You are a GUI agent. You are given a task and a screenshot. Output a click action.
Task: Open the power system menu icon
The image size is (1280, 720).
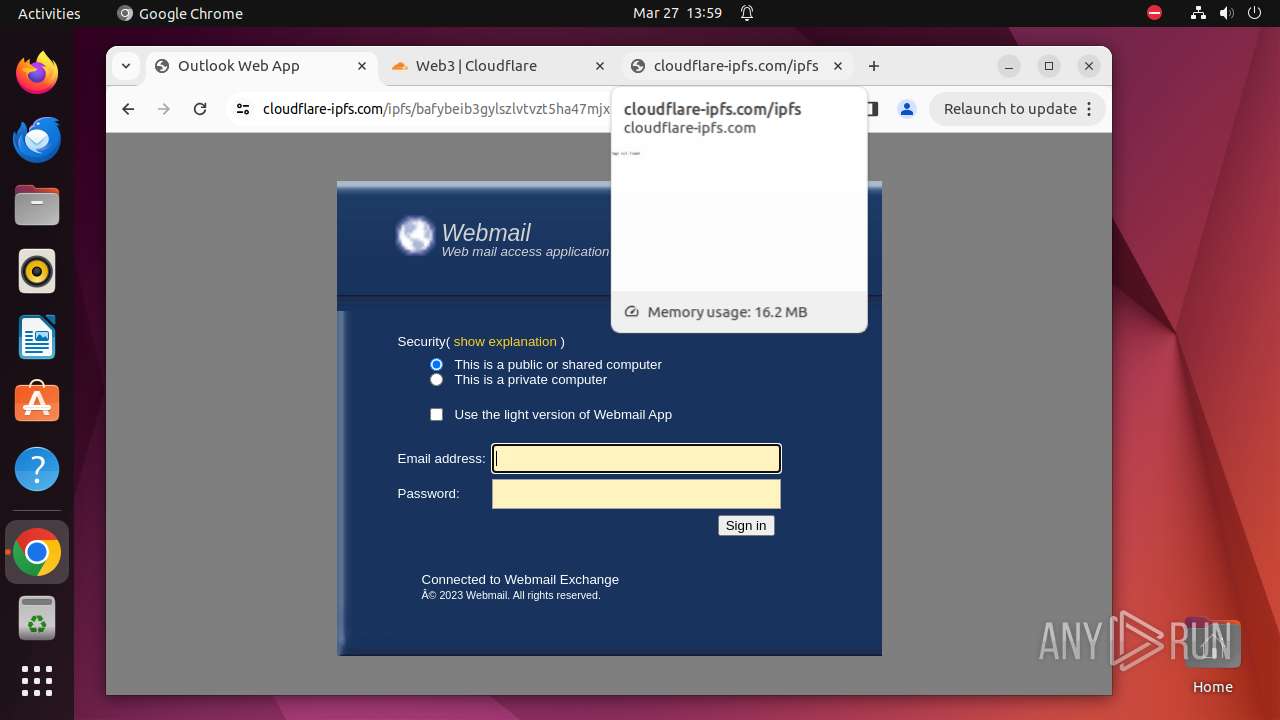(x=1254, y=13)
